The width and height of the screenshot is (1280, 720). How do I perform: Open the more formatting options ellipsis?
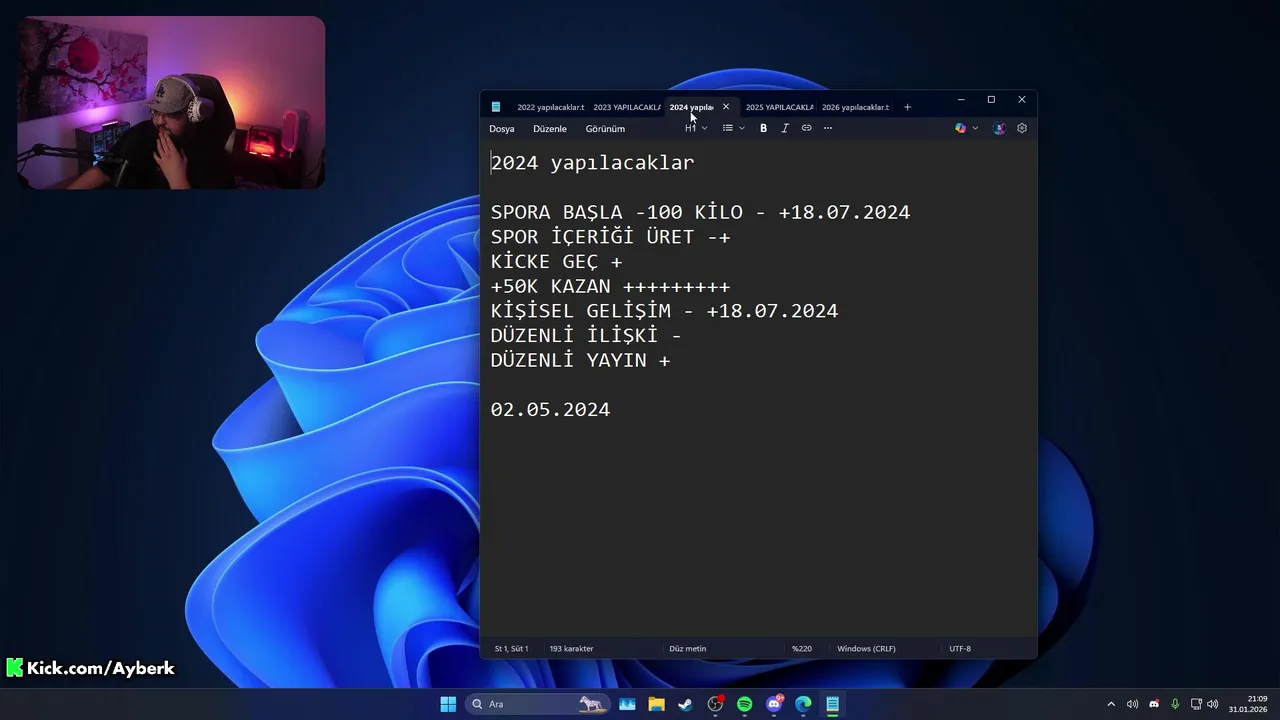(828, 128)
